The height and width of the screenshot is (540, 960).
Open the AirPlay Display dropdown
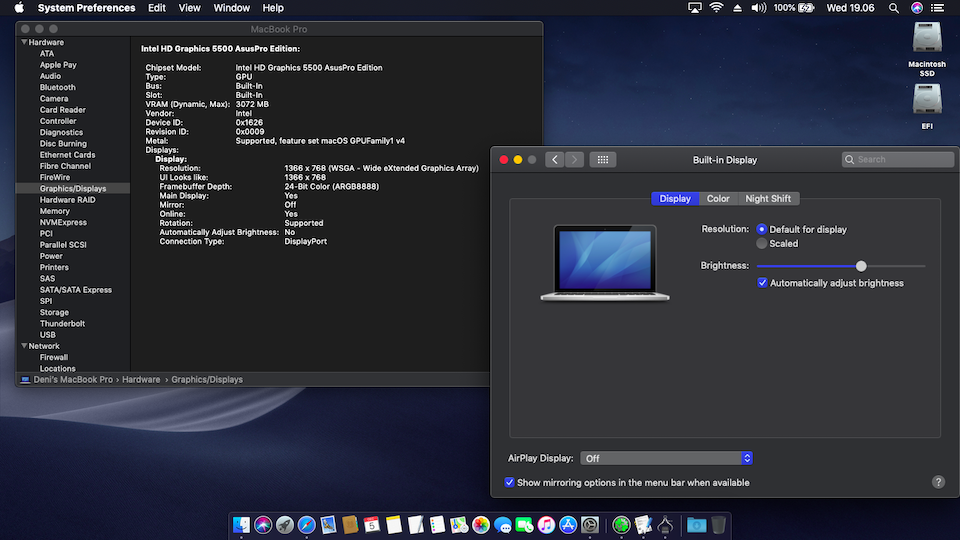click(x=666, y=458)
